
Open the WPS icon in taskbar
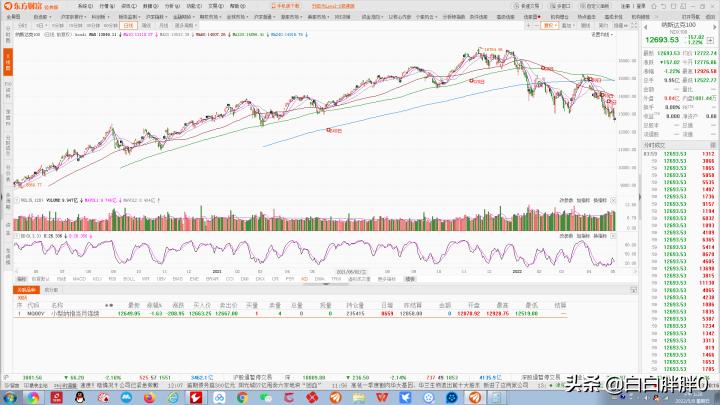(382, 397)
